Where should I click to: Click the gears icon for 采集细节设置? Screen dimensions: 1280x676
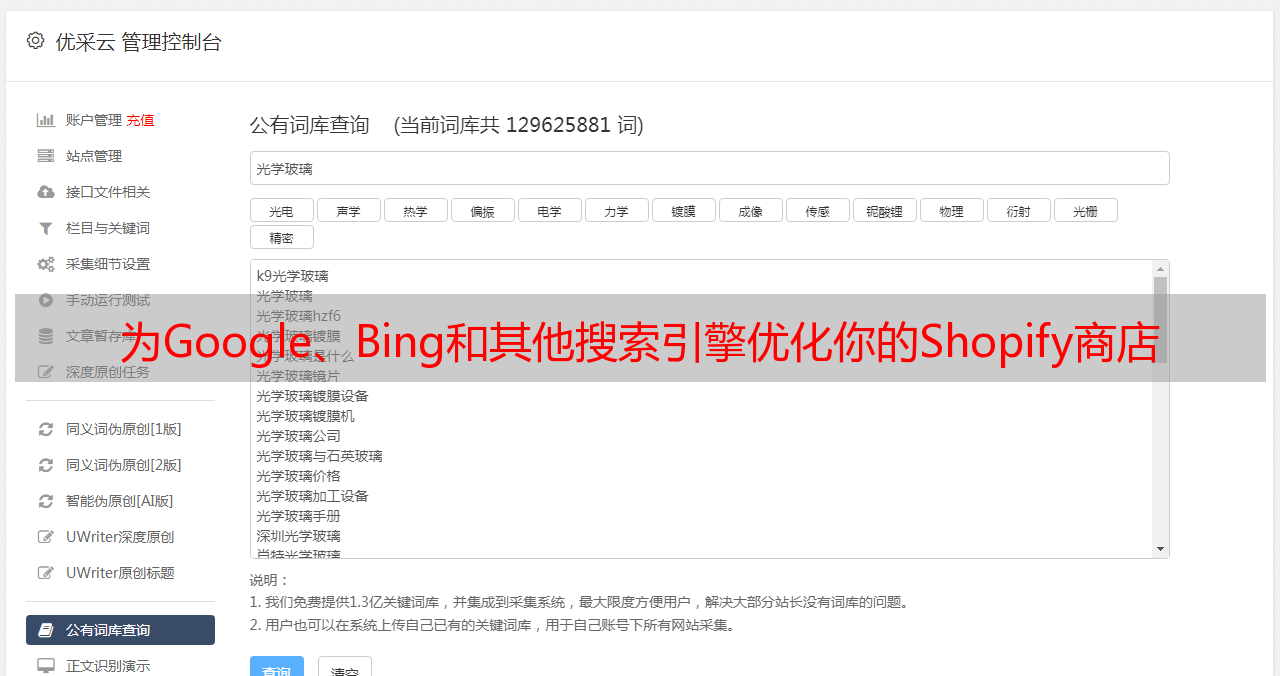[x=45, y=264]
